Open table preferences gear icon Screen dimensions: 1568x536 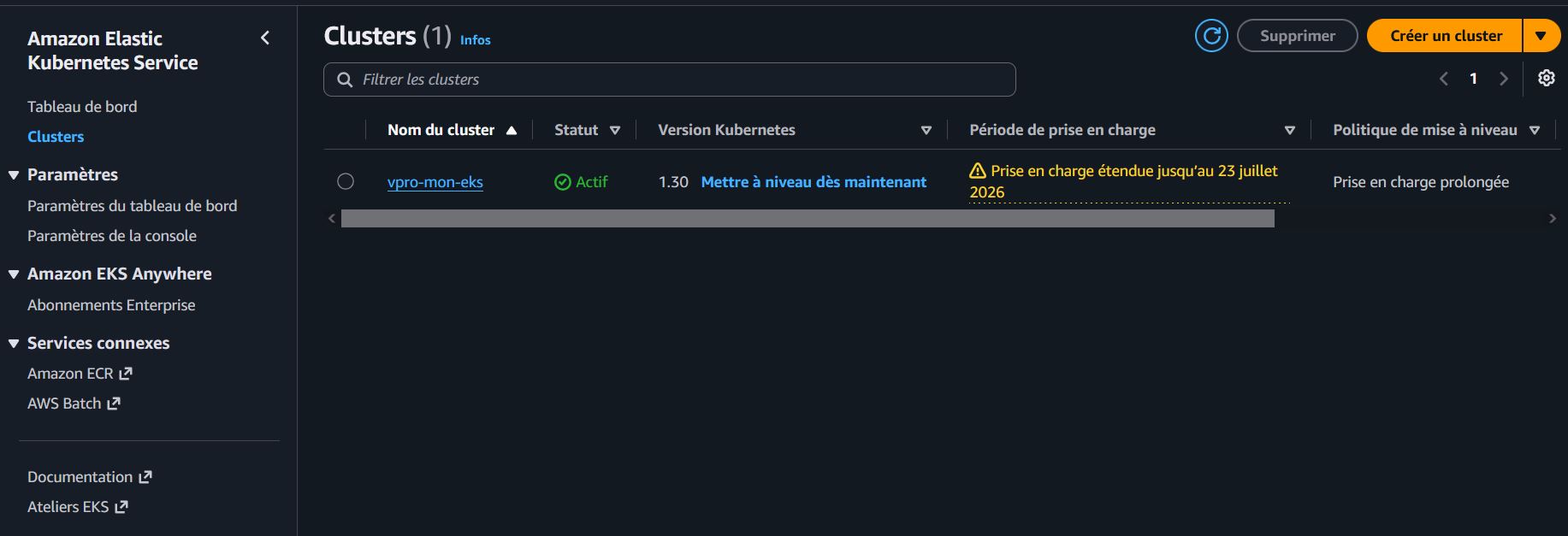(1546, 78)
